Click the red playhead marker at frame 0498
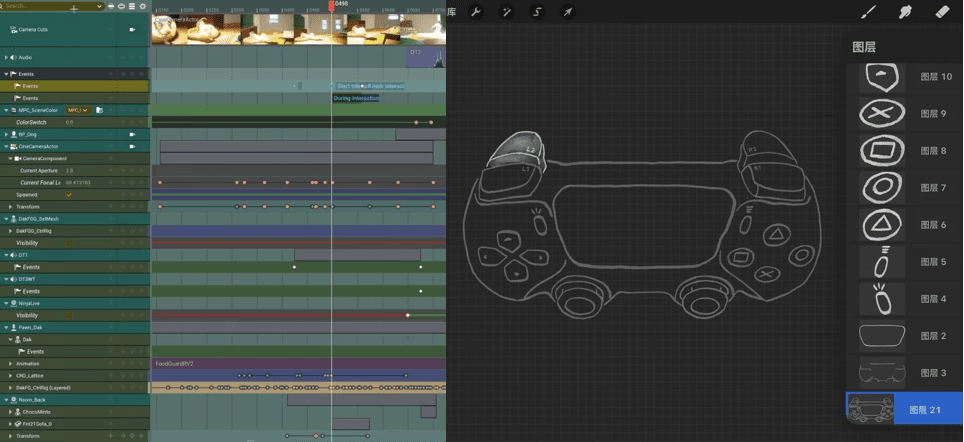964x442 pixels. pos(331,6)
